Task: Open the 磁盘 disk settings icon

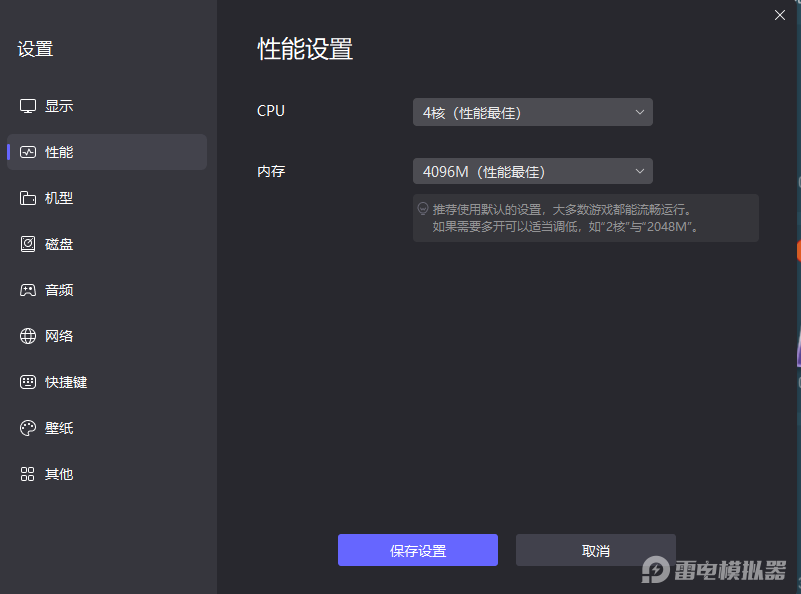Action: [x=27, y=243]
